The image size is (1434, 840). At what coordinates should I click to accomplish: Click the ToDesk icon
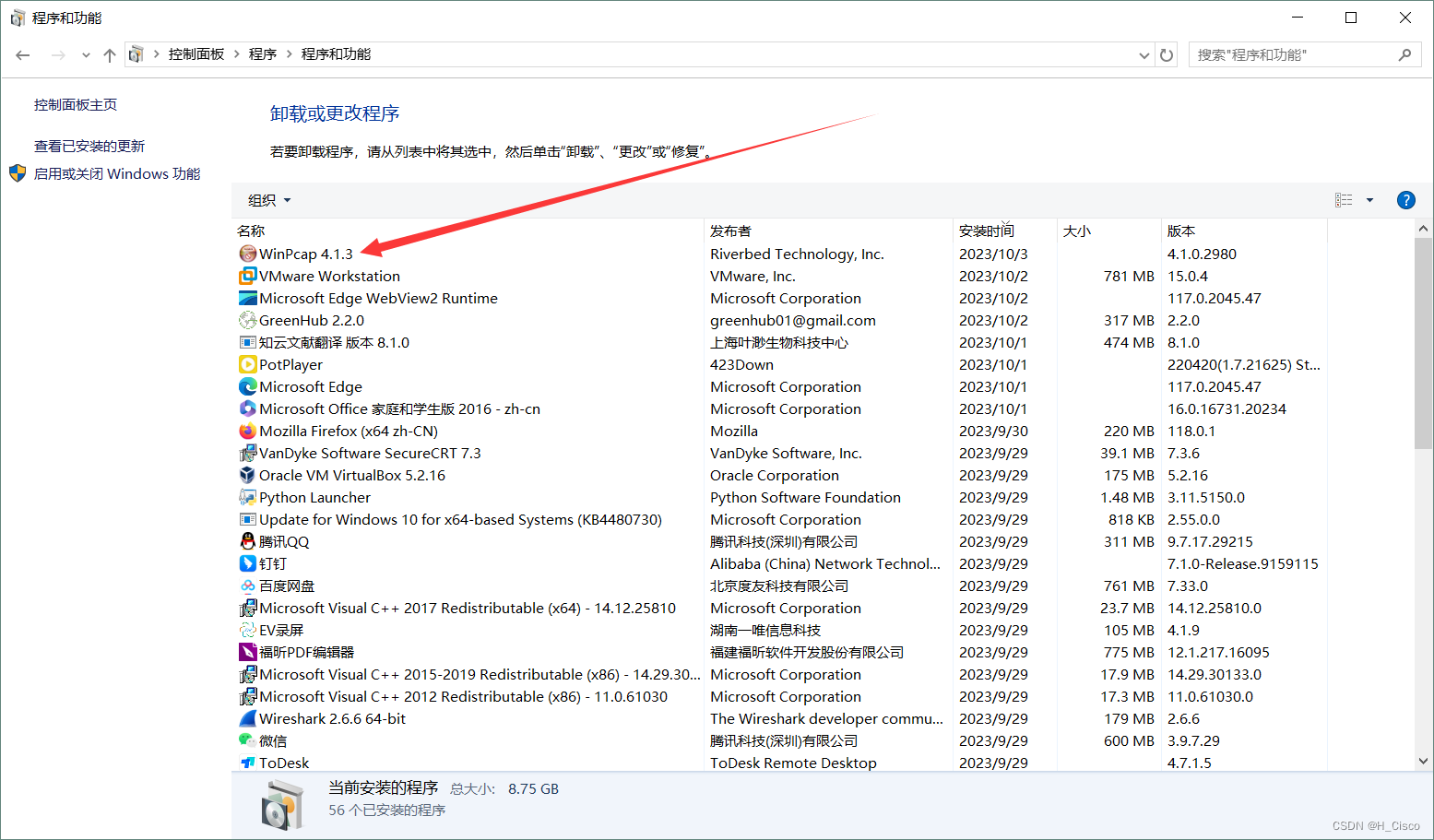coord(247,763)
